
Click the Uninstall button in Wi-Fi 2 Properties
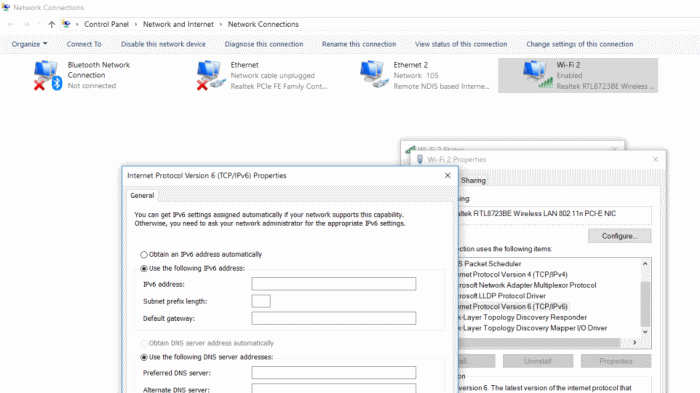[538, 361]
